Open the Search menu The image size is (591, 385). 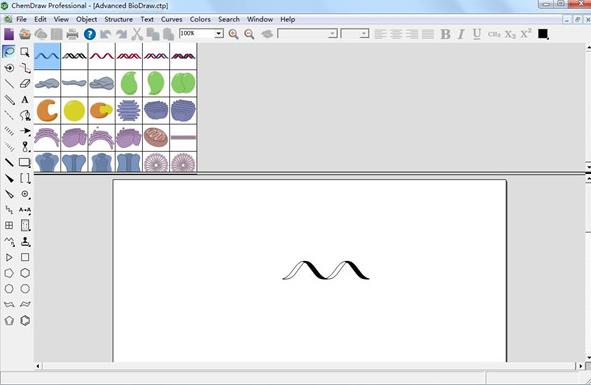point(228,19)
